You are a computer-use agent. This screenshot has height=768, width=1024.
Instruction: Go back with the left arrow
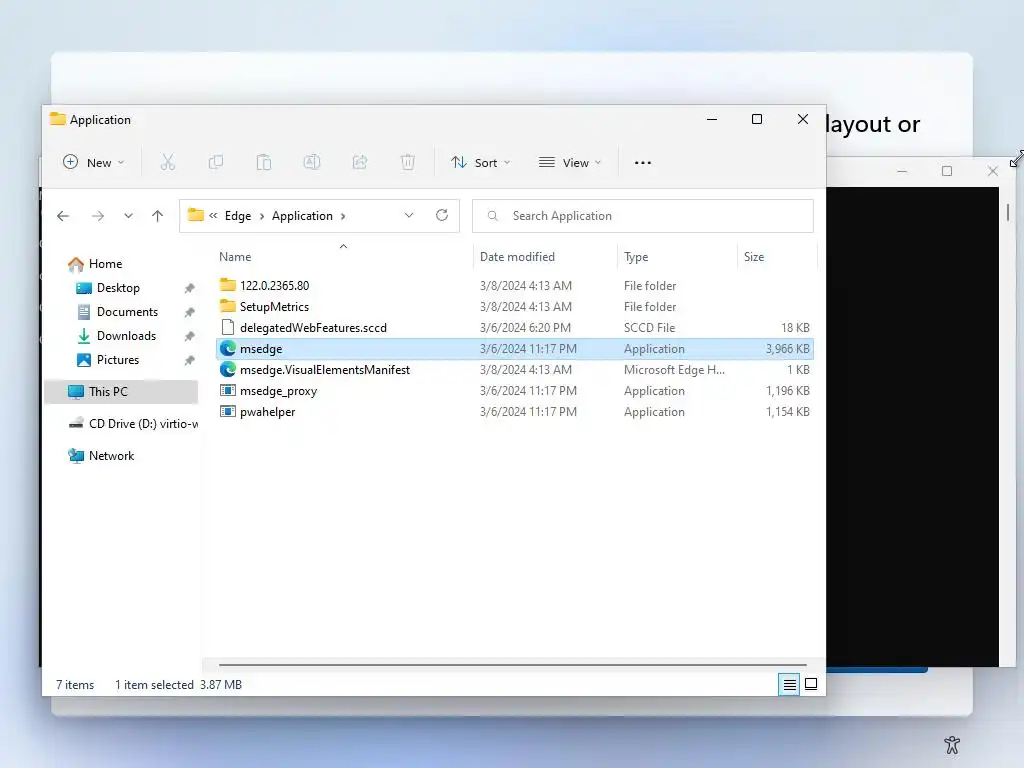[x=63, y=216]
